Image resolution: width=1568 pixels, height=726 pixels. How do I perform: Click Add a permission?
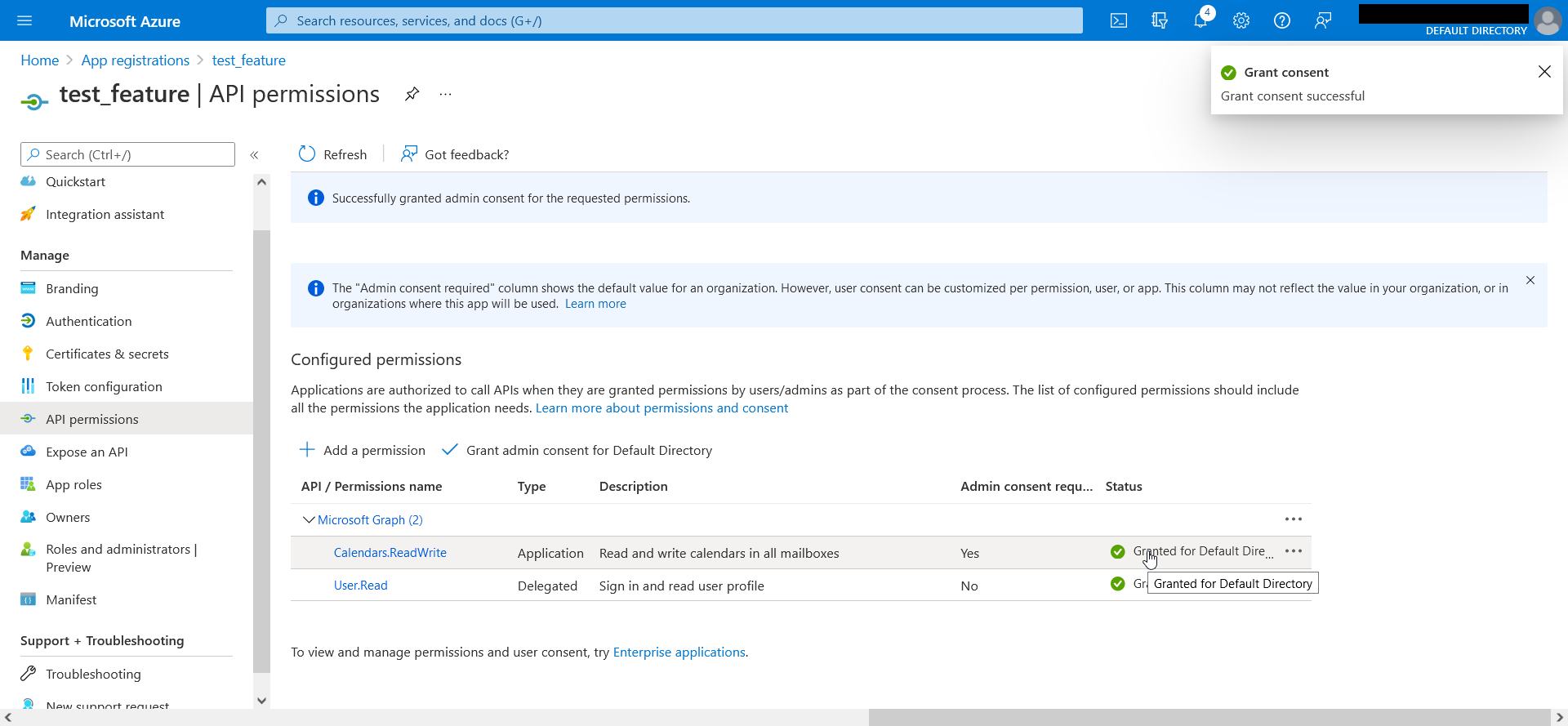[363, 450]
